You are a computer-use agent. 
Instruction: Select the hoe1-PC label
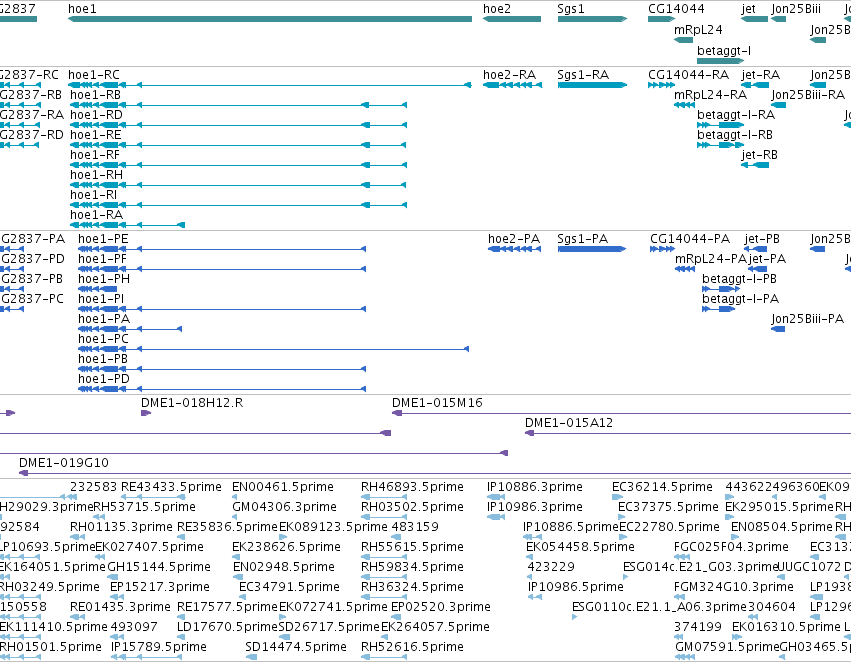[104, 340]
